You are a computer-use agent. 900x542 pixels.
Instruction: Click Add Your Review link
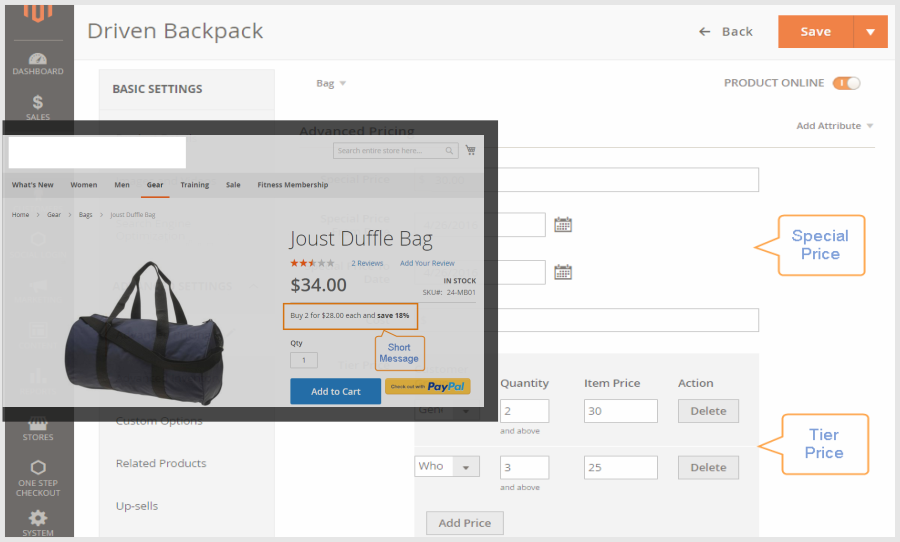[x=427, y=264]
